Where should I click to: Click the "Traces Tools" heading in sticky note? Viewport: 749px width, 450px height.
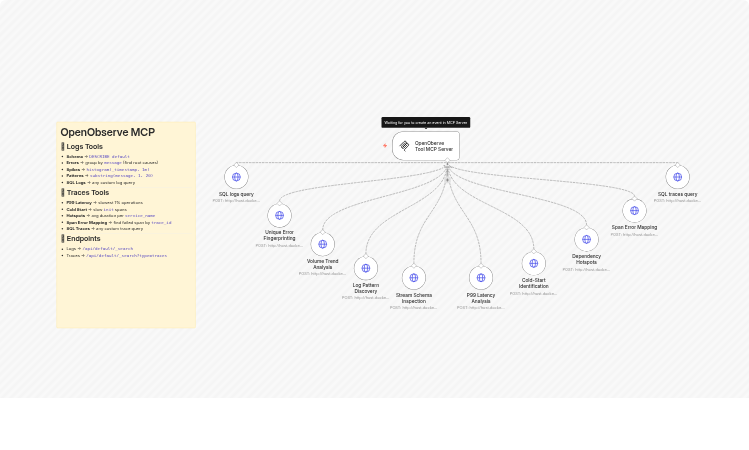tap(88, 193)
